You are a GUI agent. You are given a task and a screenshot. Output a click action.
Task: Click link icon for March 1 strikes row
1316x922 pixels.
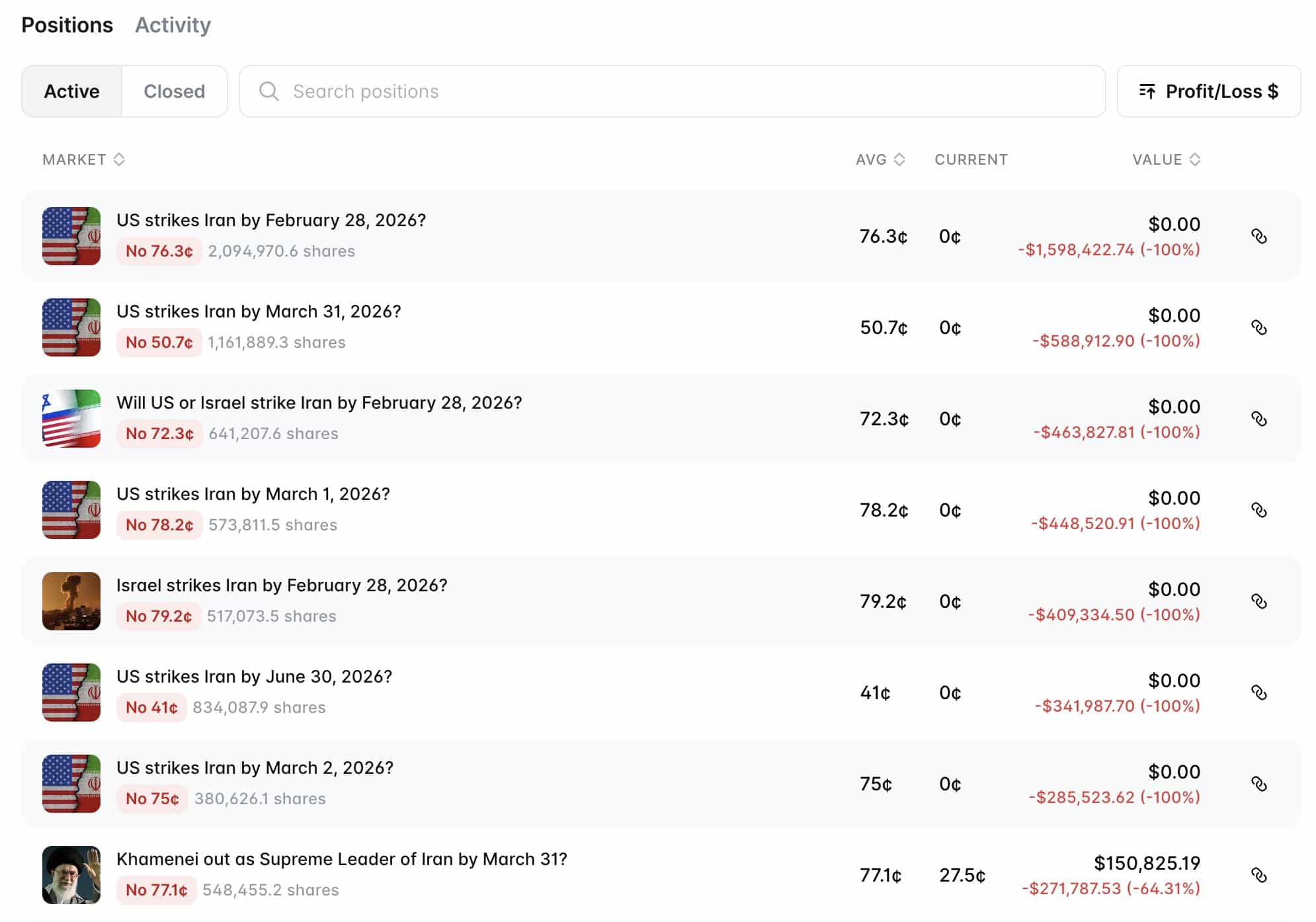[x=1258, y=510]
